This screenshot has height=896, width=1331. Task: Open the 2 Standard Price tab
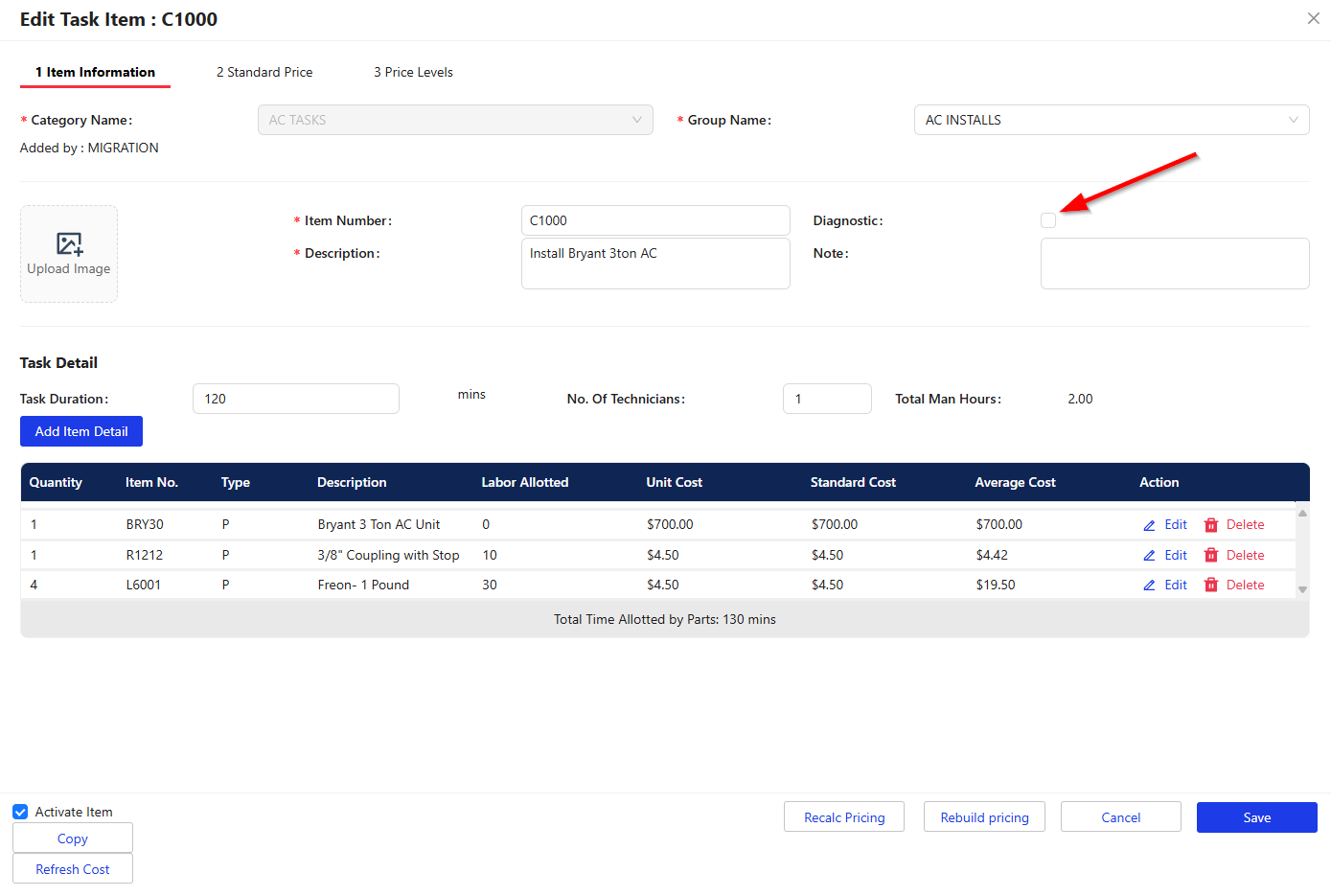point(264,72)
